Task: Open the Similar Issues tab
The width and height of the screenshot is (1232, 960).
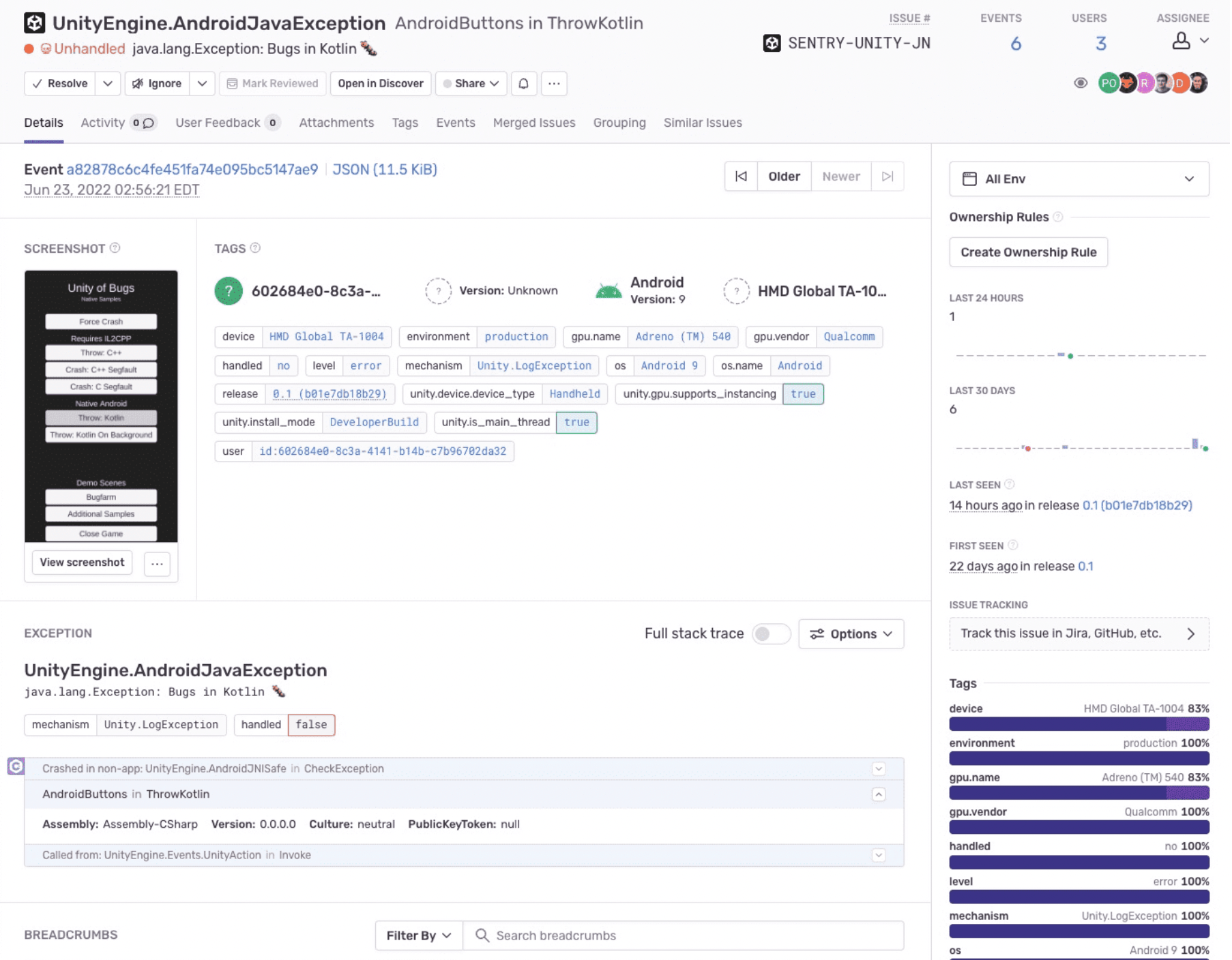Action: pos(703,123)
